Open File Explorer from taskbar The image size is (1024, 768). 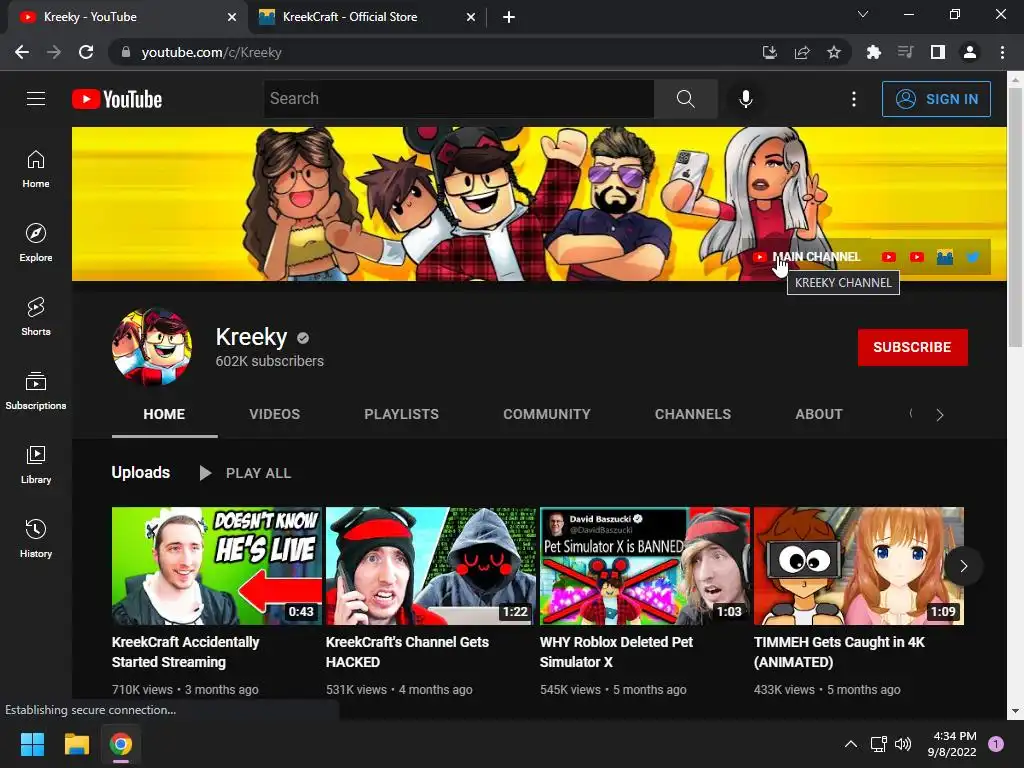tap(76, 744)
